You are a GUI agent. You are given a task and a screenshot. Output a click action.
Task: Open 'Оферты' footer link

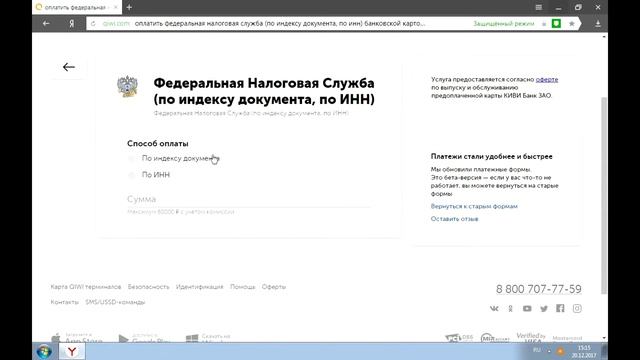[x=273, y=287]
